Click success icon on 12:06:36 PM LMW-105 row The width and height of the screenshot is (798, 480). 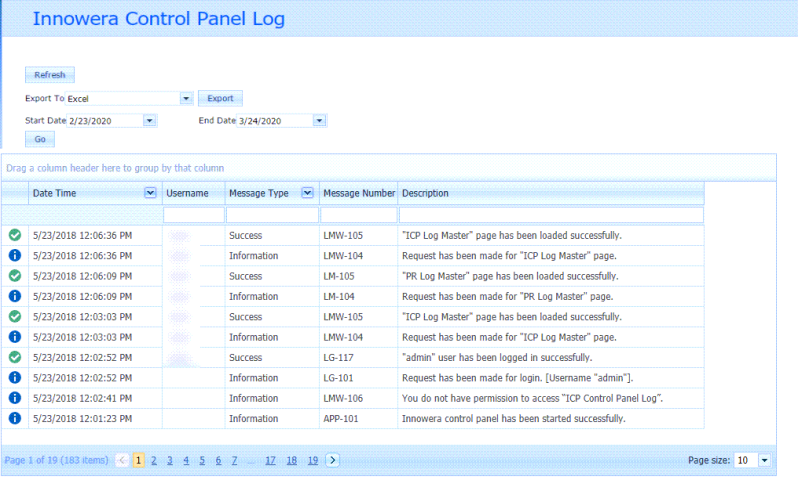click(x=15, y=235)
